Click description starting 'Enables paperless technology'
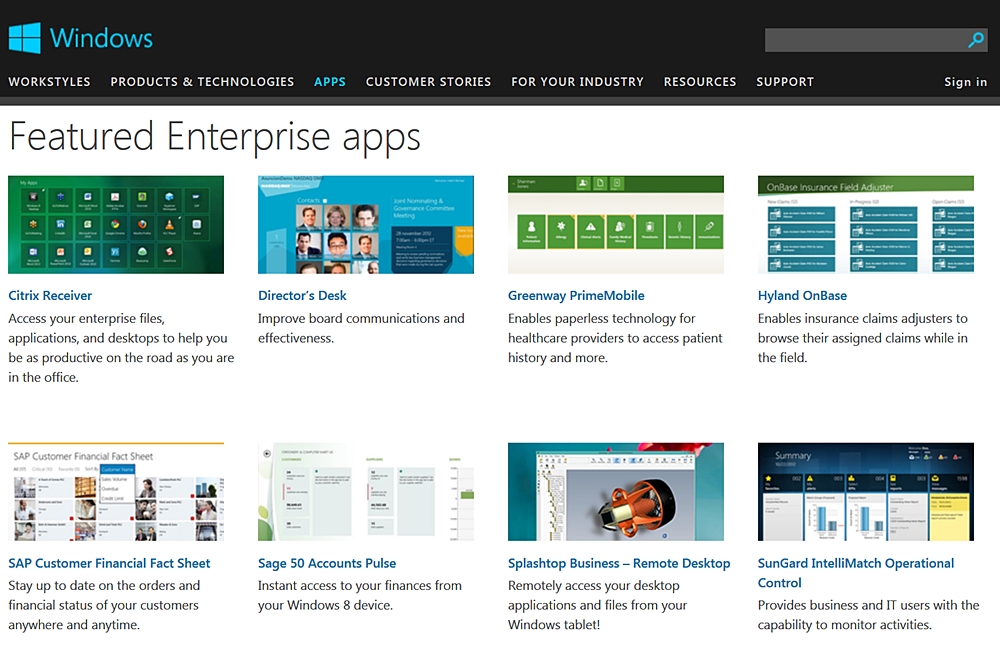The image size is (1000, 667). point(615,338)
